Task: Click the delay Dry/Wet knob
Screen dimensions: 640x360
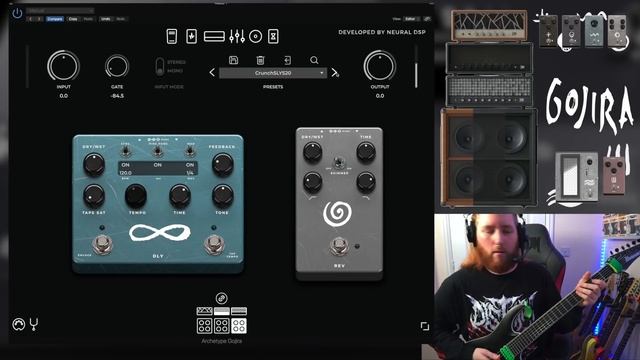Action: [x=94, y=165]
